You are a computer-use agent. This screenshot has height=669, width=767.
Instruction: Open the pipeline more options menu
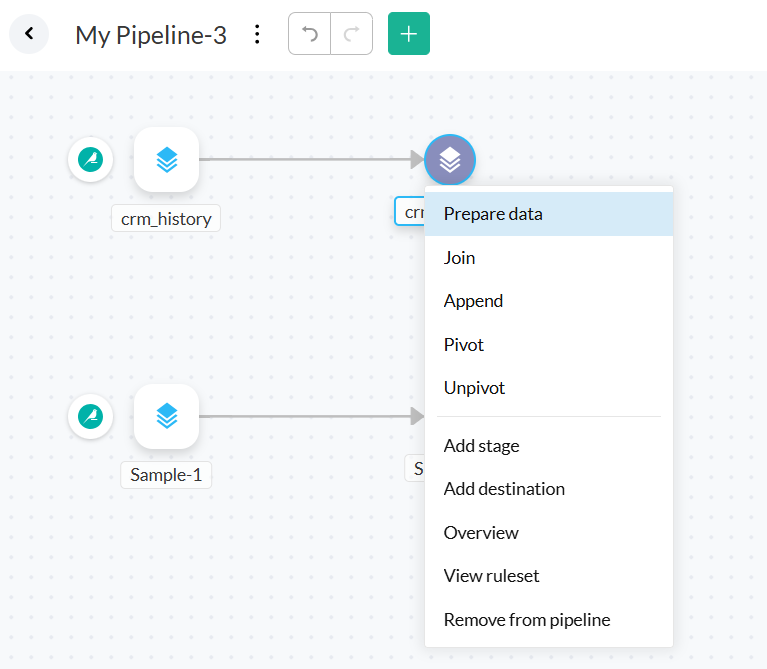pos(257,35)
